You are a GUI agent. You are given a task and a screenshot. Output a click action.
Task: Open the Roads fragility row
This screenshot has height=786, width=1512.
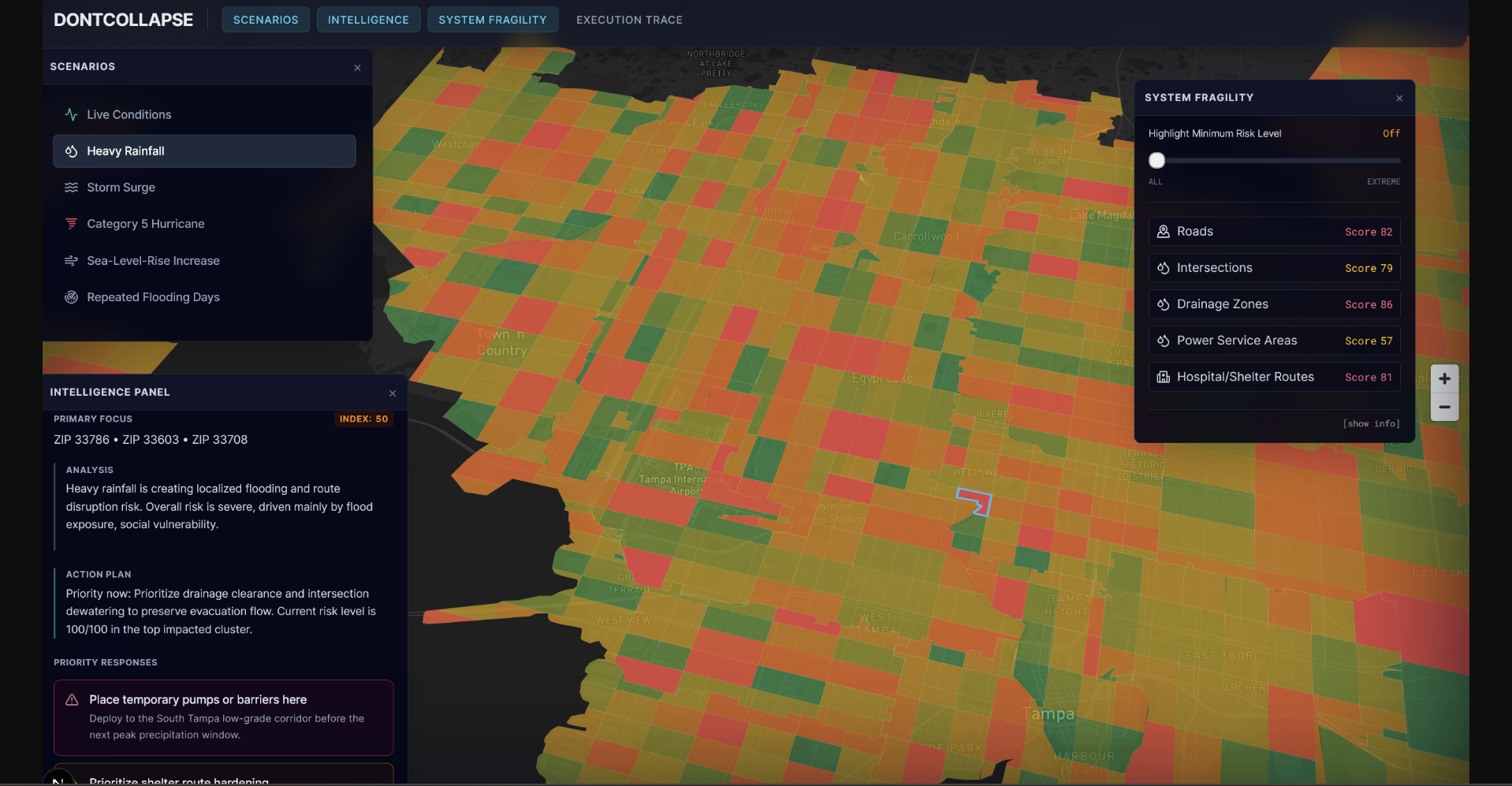pos(1274,232)
